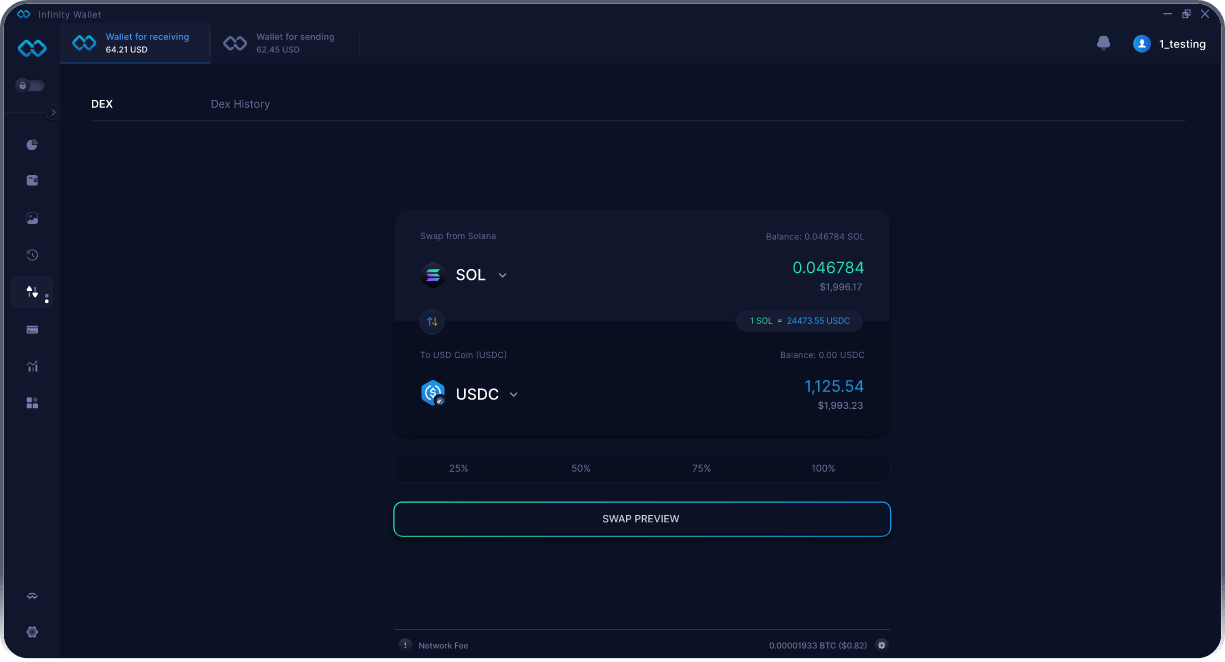The width and height of the screenshot is (1225, 662).
Task: Click the SWAP PREVIEW button
Action: pos(642,519)
